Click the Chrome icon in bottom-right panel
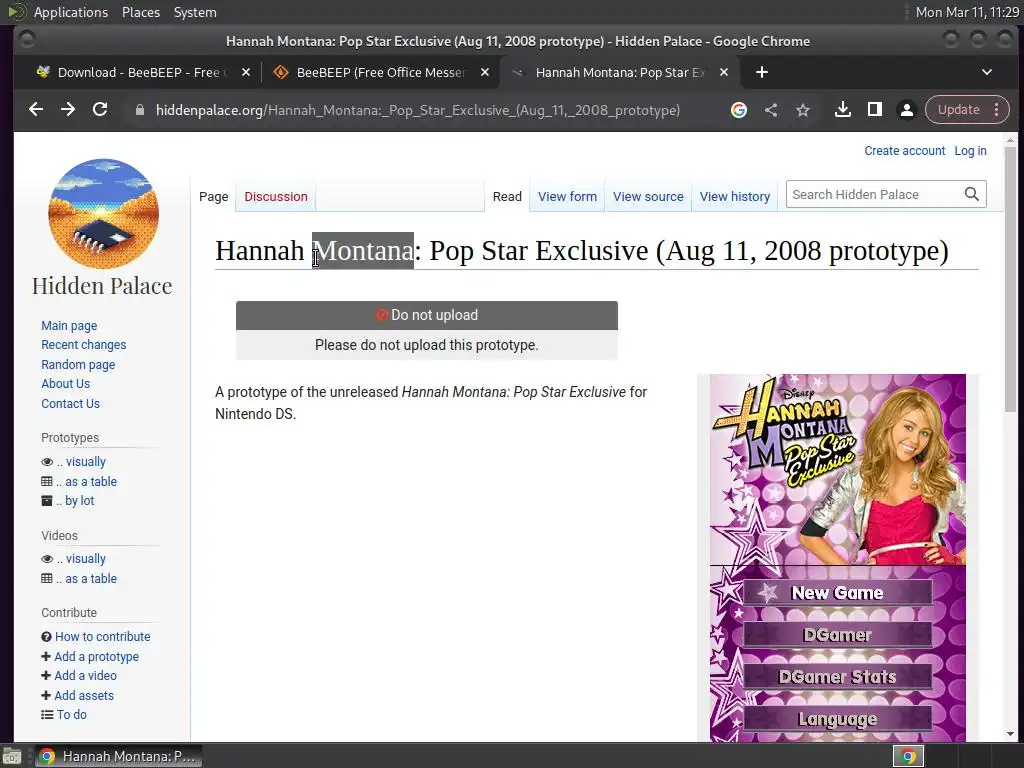The height and width of the screenshot is (768, 1024). coord(908,756)
